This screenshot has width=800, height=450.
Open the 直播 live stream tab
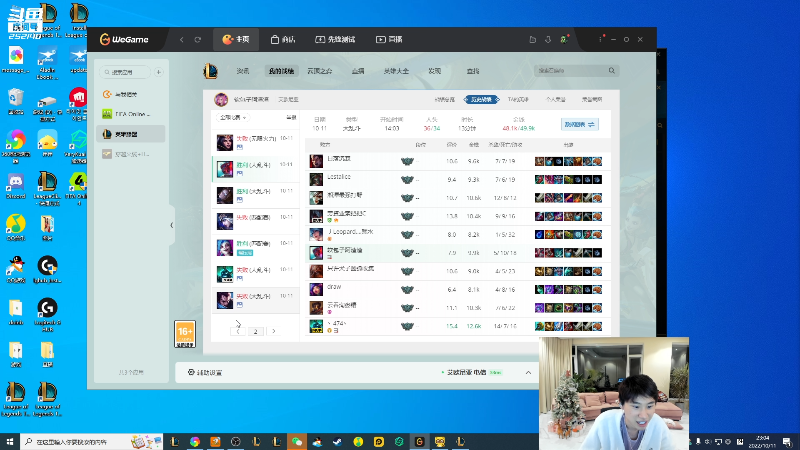coord(389,39)
